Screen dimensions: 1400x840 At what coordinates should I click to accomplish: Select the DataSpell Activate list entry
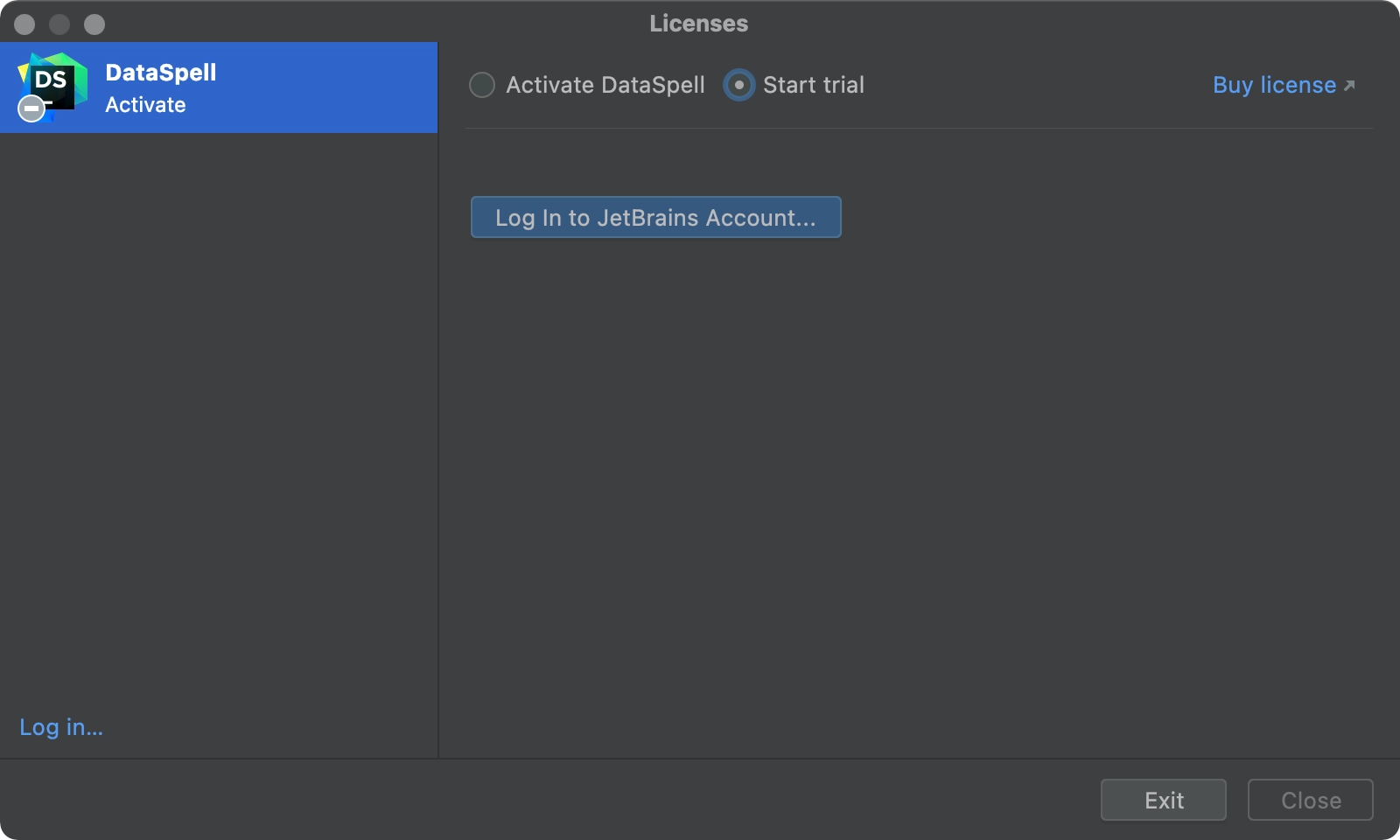point(219,87)
